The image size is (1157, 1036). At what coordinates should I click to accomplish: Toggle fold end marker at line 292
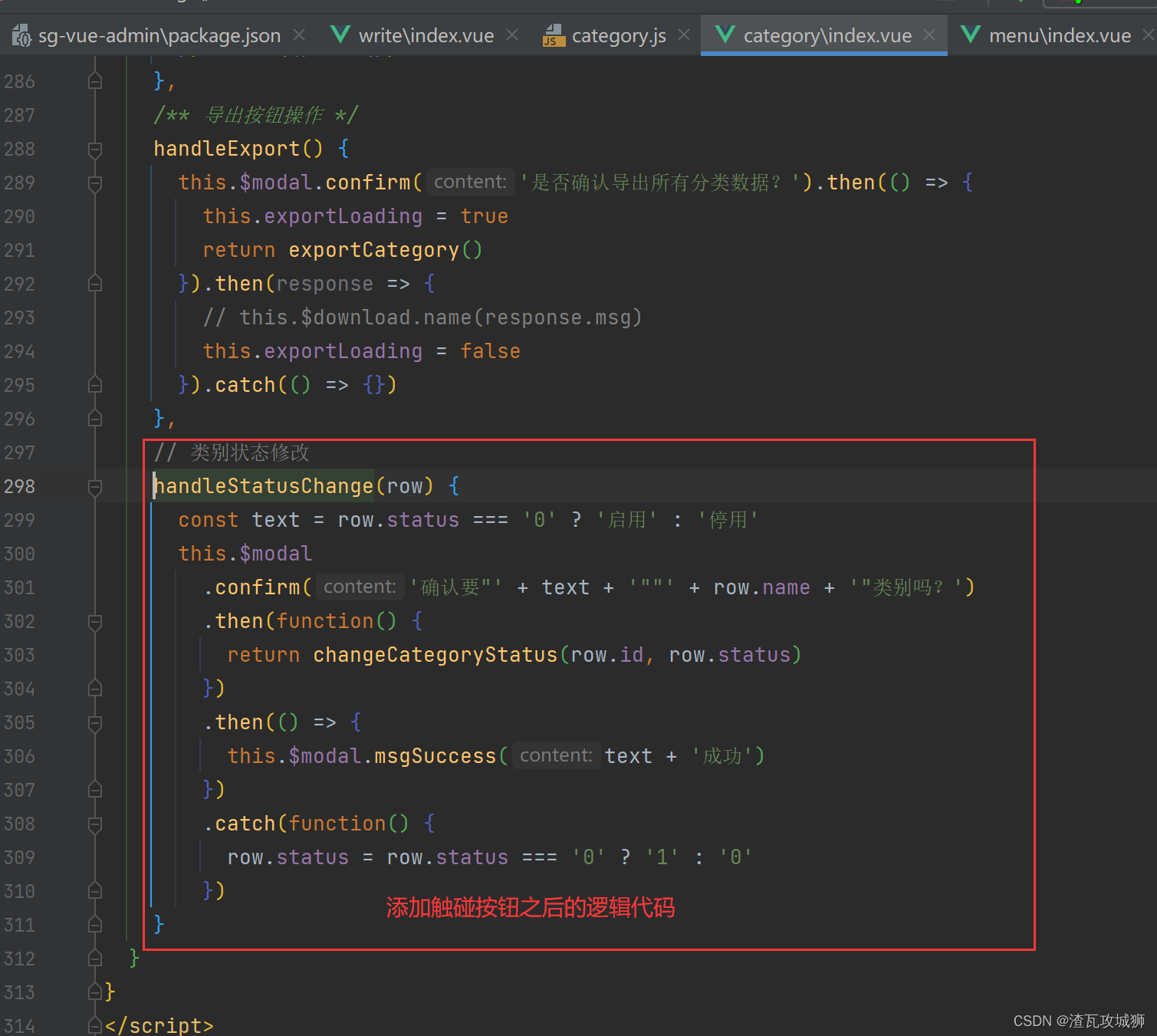click(x=95, y=284)
